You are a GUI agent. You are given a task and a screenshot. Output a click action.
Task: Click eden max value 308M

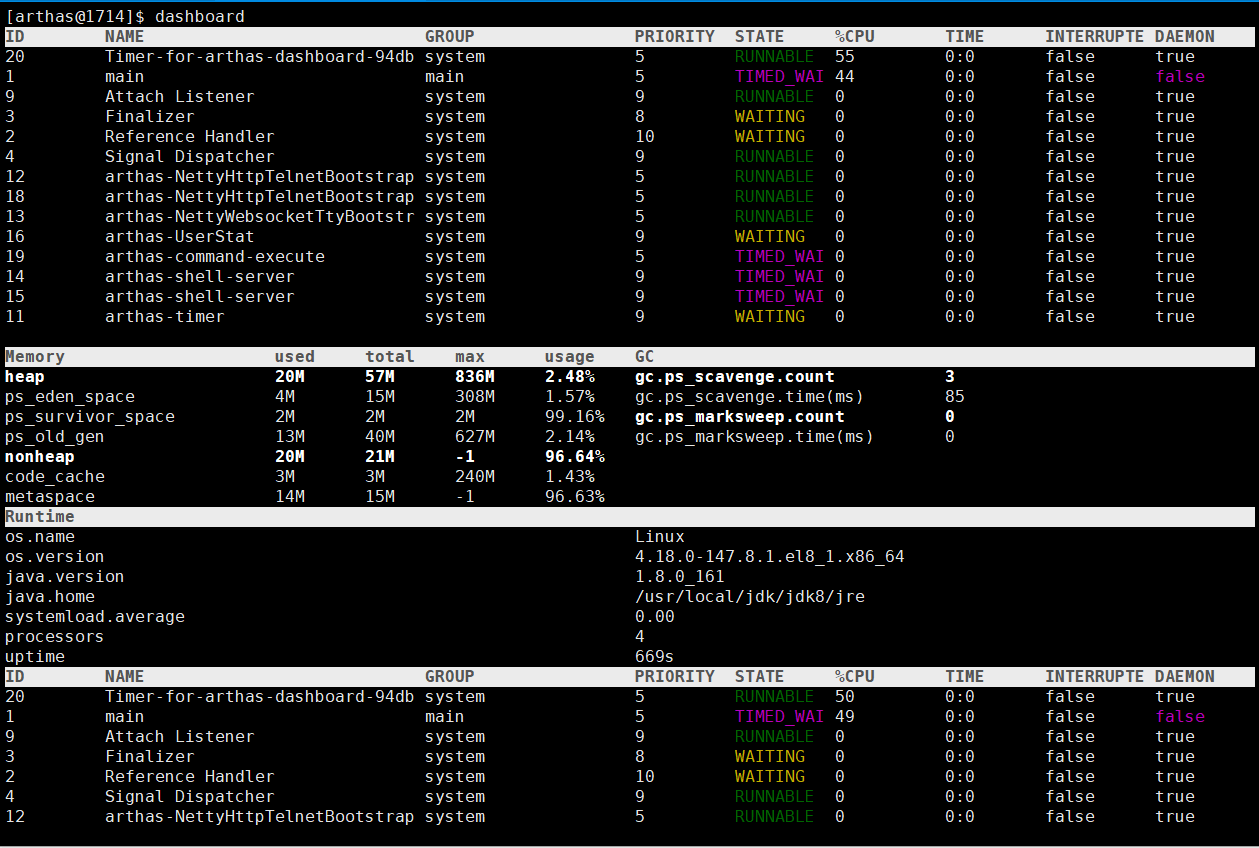tap(475, 397)
